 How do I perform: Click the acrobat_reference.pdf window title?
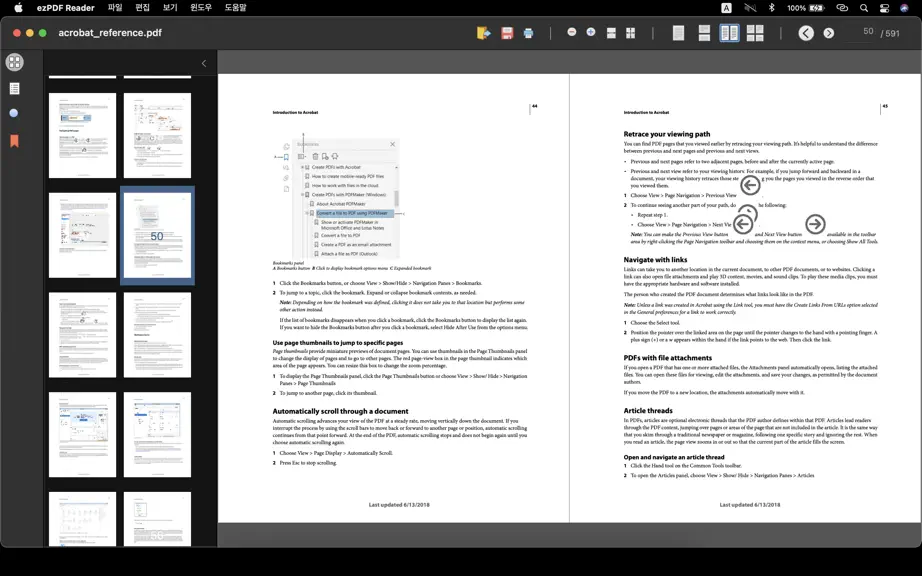(x=110, y=33)
